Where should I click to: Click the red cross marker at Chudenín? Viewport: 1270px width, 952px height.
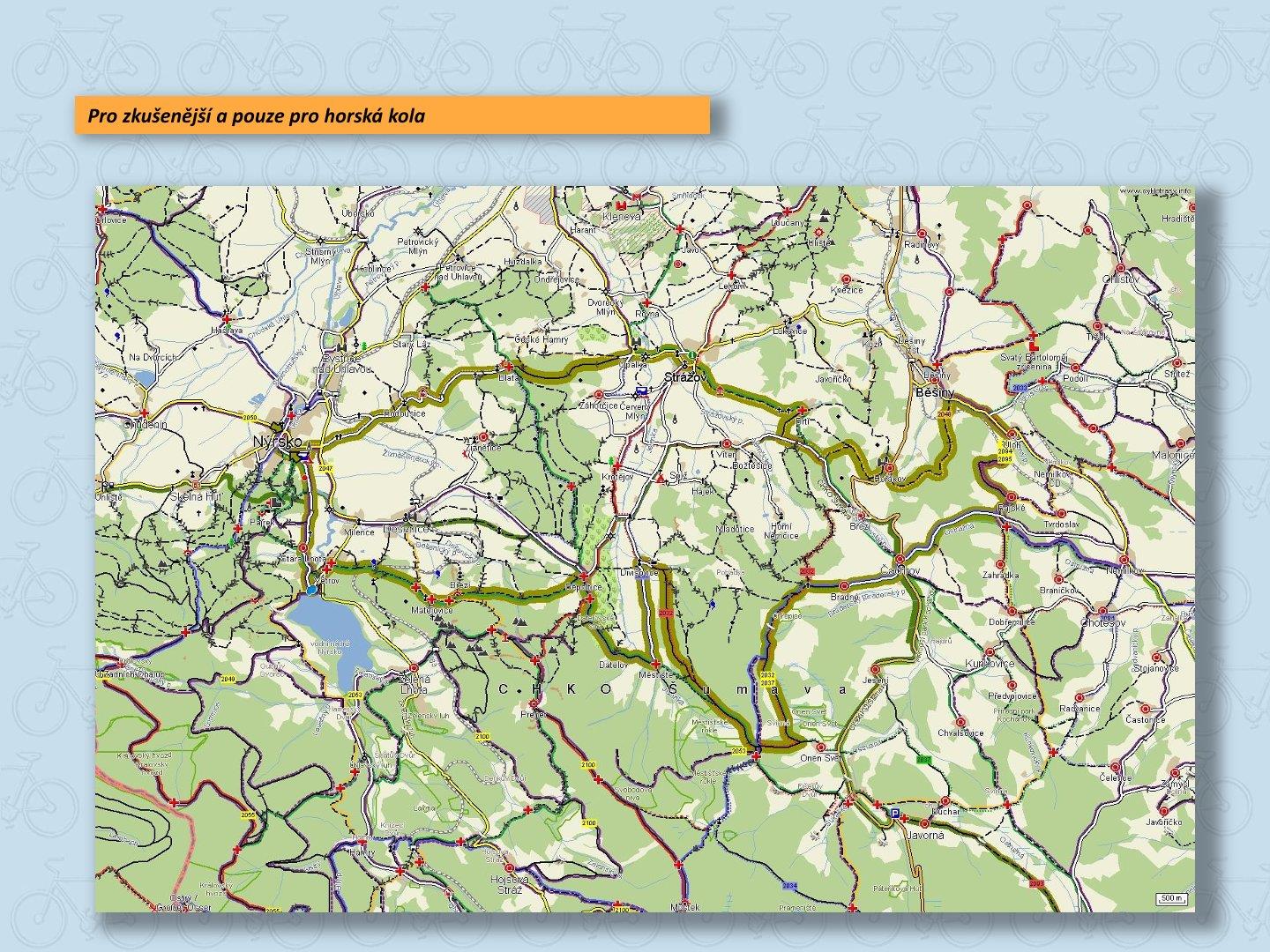(144, 413)
